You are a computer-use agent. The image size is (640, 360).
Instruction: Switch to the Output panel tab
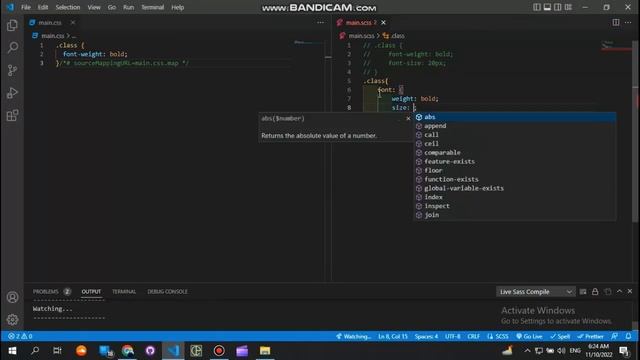pyautogui.click(x=91, y=291)
